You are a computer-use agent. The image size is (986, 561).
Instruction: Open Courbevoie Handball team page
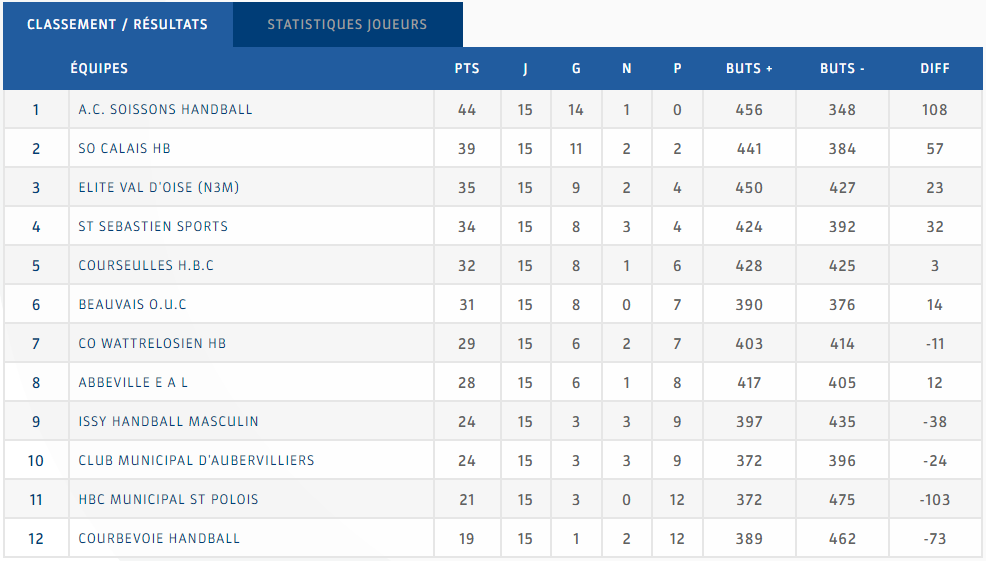(159, 539)
